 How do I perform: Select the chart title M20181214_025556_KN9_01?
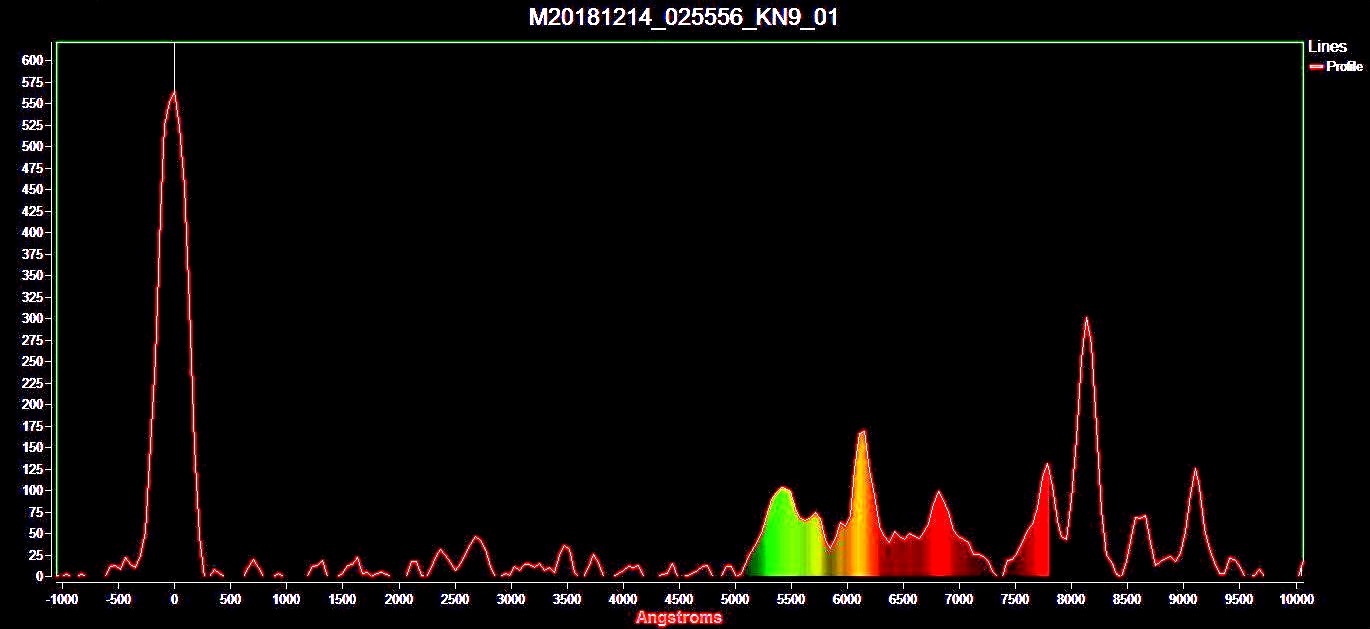pyautogui.click(x=683, y=17)
